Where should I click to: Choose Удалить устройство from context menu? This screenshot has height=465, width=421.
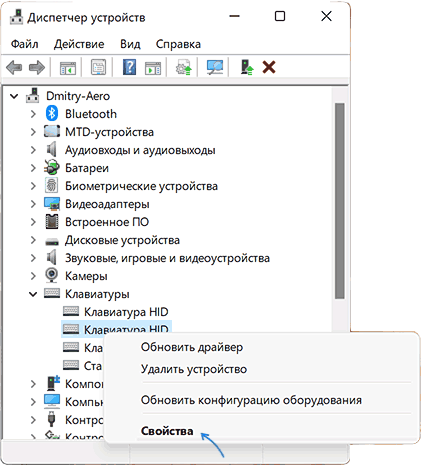click(194, 369)
